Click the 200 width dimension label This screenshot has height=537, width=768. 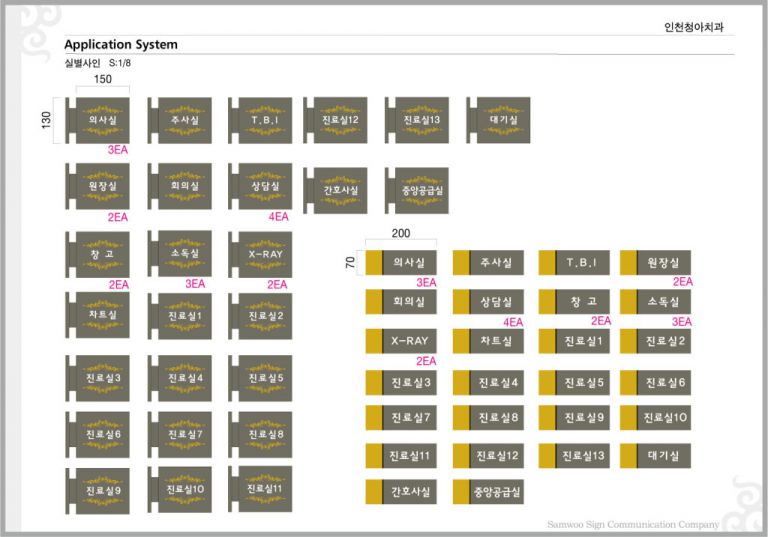pyautogui.click(x=400, y=232)
